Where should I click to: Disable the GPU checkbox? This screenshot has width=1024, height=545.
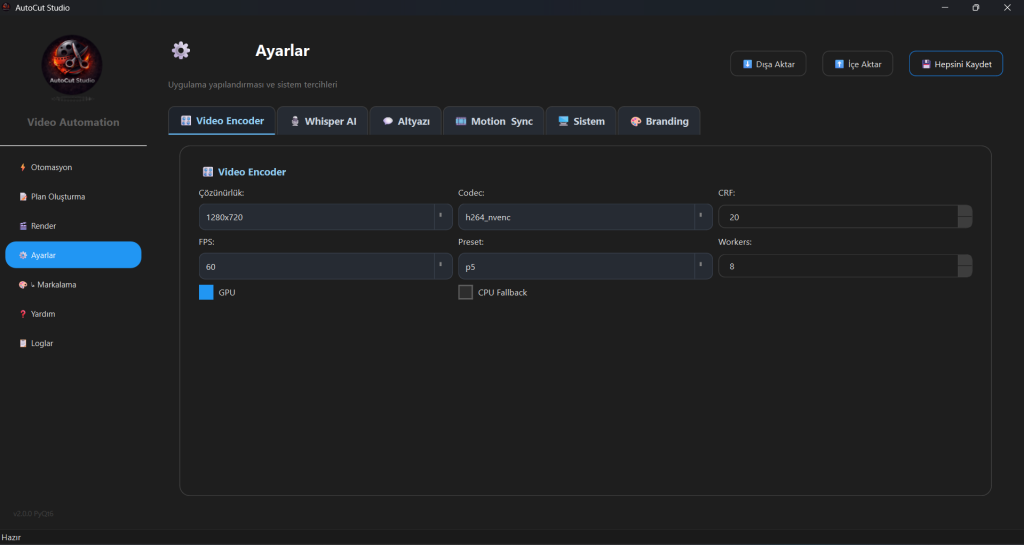point(206,292)
